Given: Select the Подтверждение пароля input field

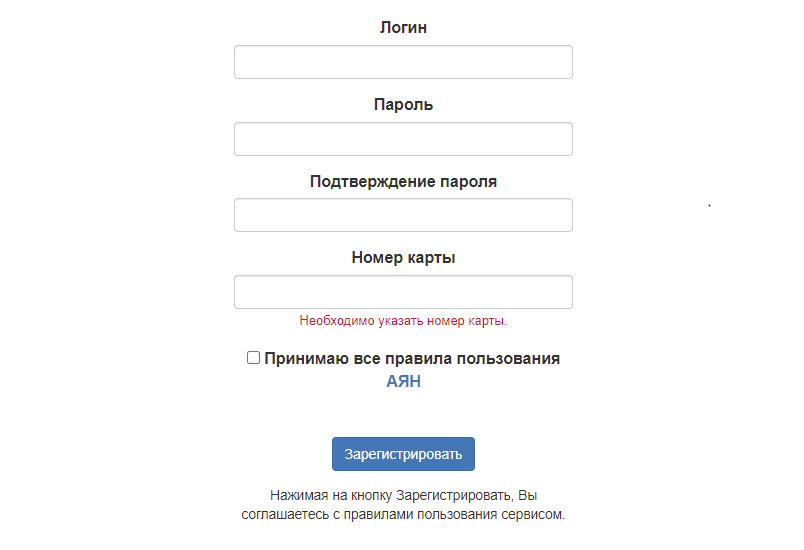Looking at the screenshot, I should [x=403, y=215].
